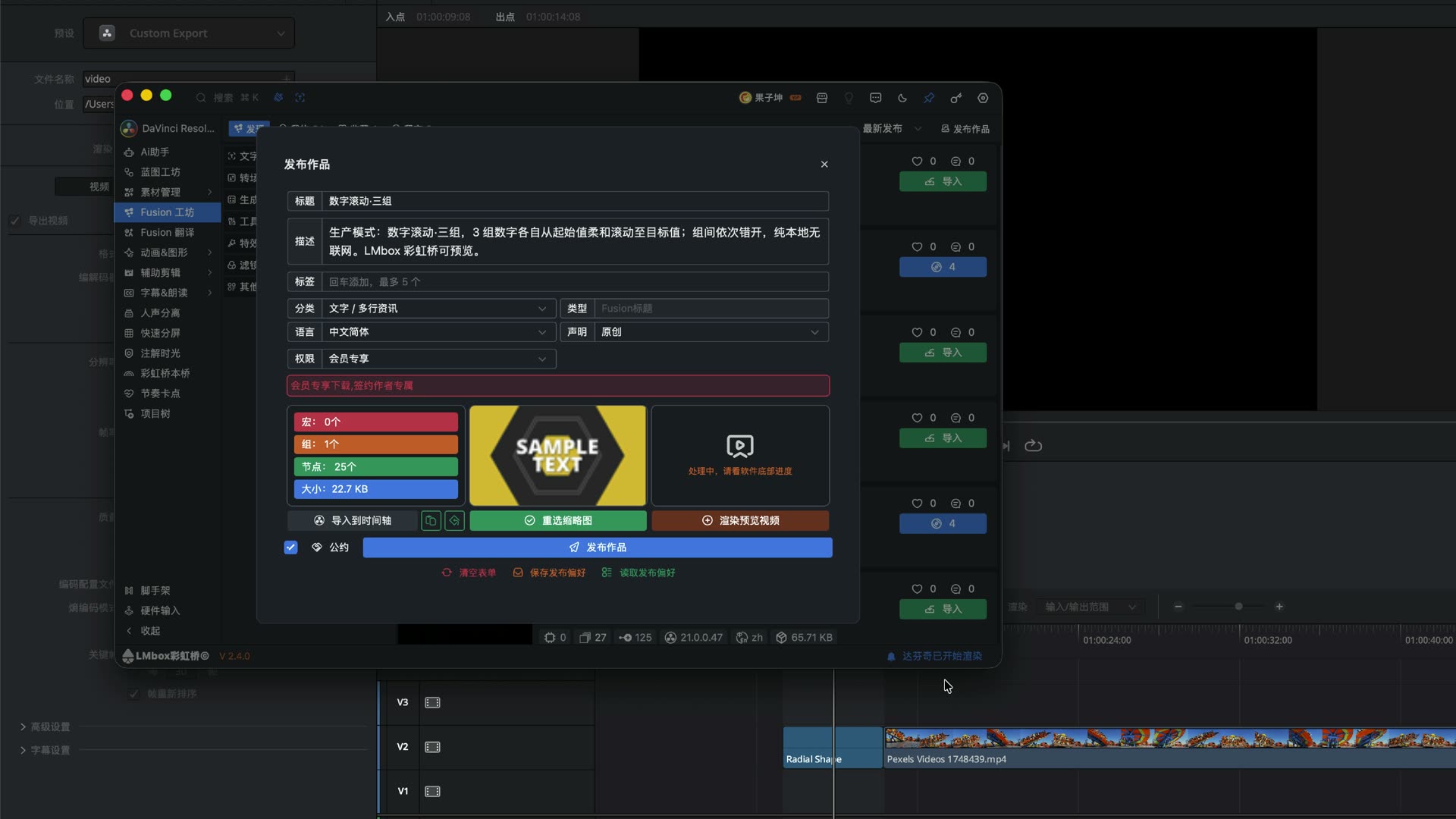Toggle the 导出视频 checkbox

(x=14, y=221)
